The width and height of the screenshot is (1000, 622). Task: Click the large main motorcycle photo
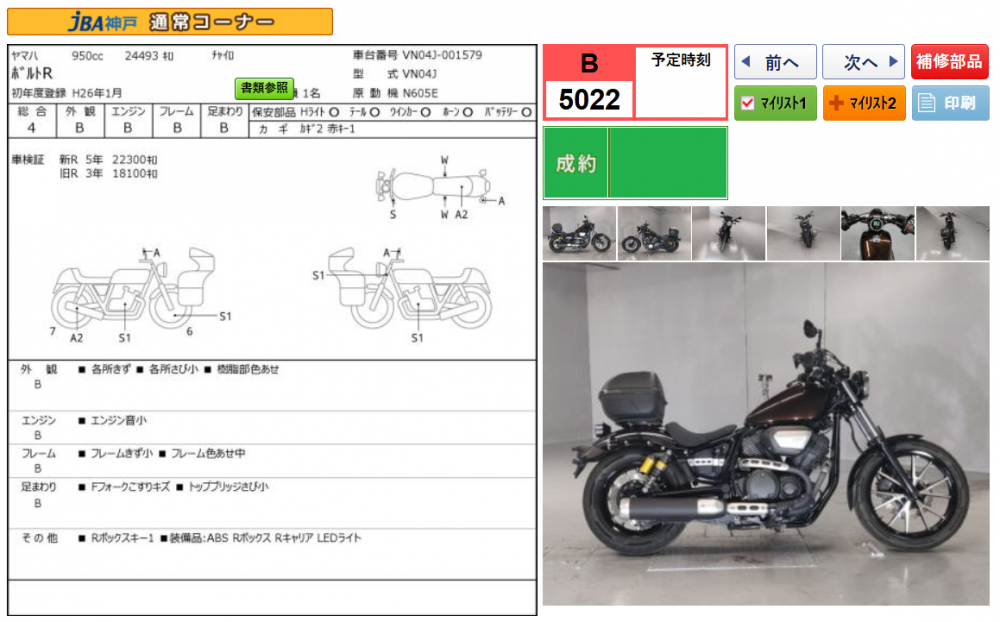pyautogui.click(x=766, y=435)
